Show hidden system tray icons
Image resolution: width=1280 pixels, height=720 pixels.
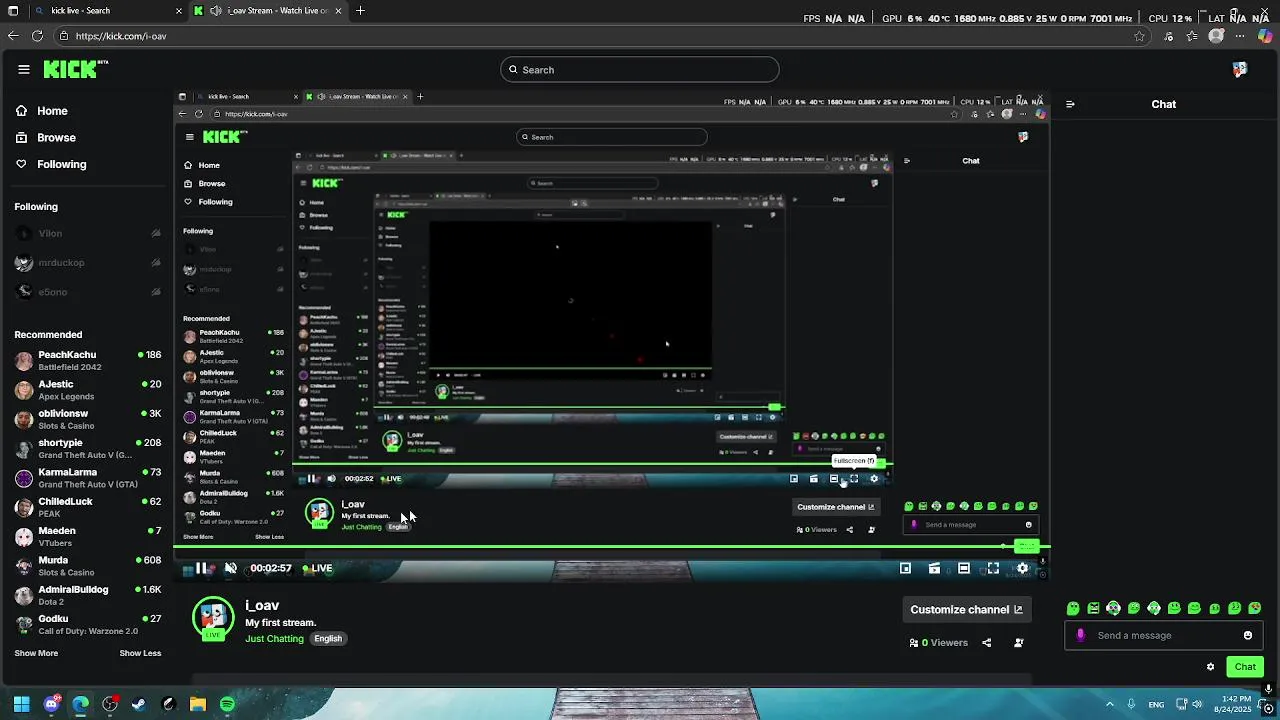coord(1109,704)
